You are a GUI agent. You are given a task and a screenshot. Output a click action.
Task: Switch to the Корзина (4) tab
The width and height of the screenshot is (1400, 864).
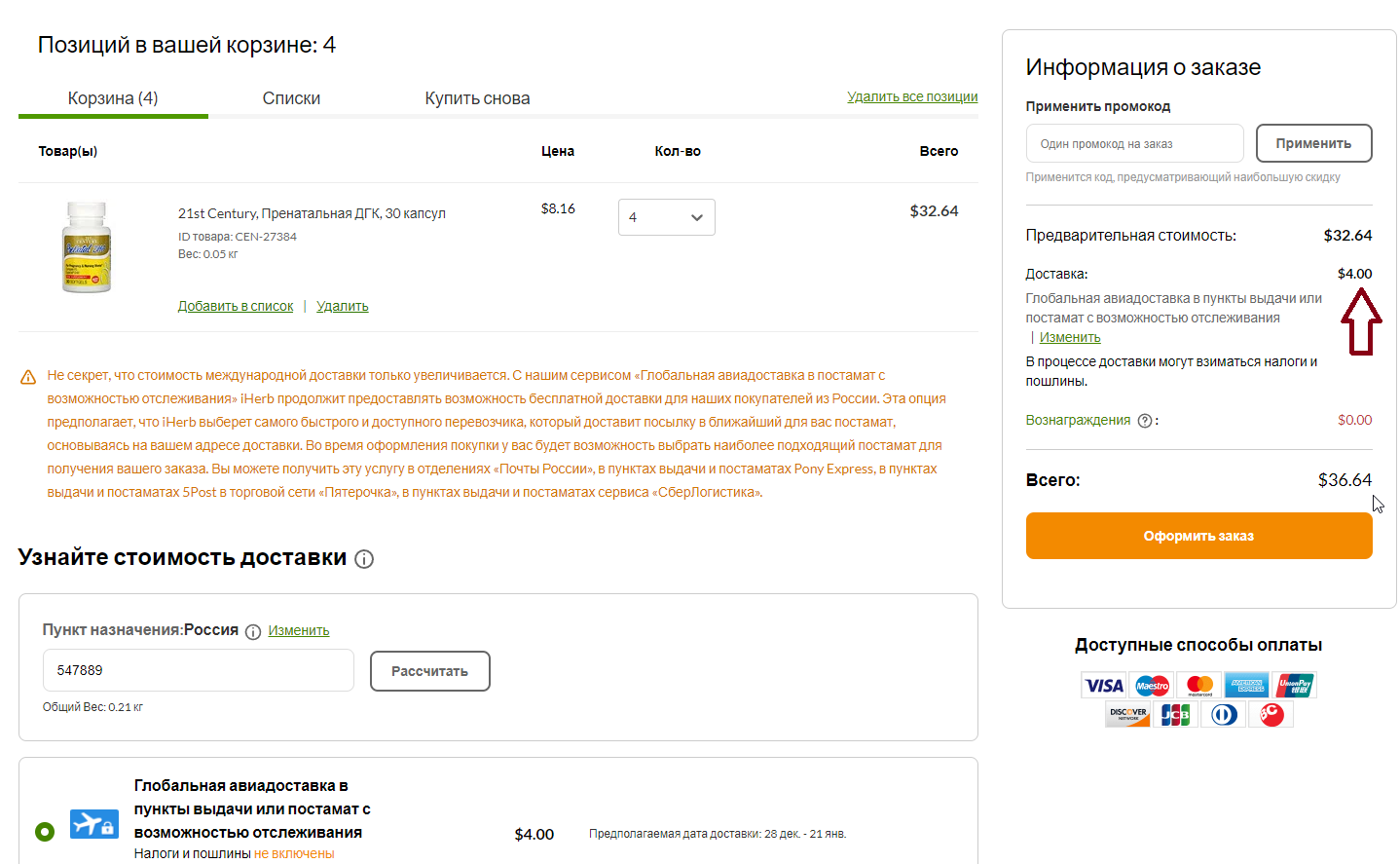pyautogui.click(x=113, y=98)
